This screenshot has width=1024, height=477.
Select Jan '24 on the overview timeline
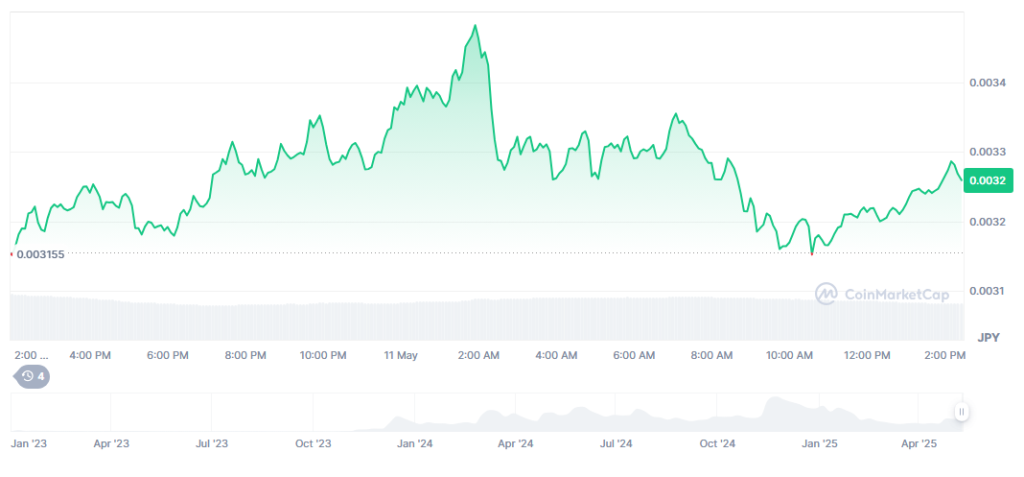pyautogui.click(x=414, y=443)
